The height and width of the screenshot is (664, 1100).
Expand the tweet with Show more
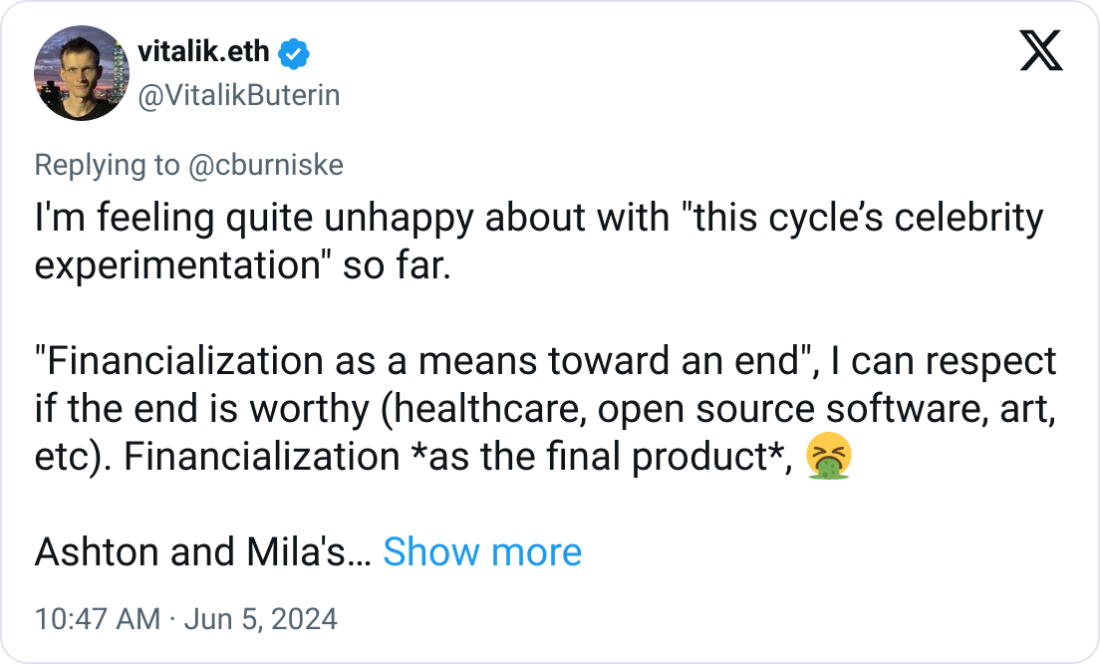pyautogui.click(x=482, y=552)
